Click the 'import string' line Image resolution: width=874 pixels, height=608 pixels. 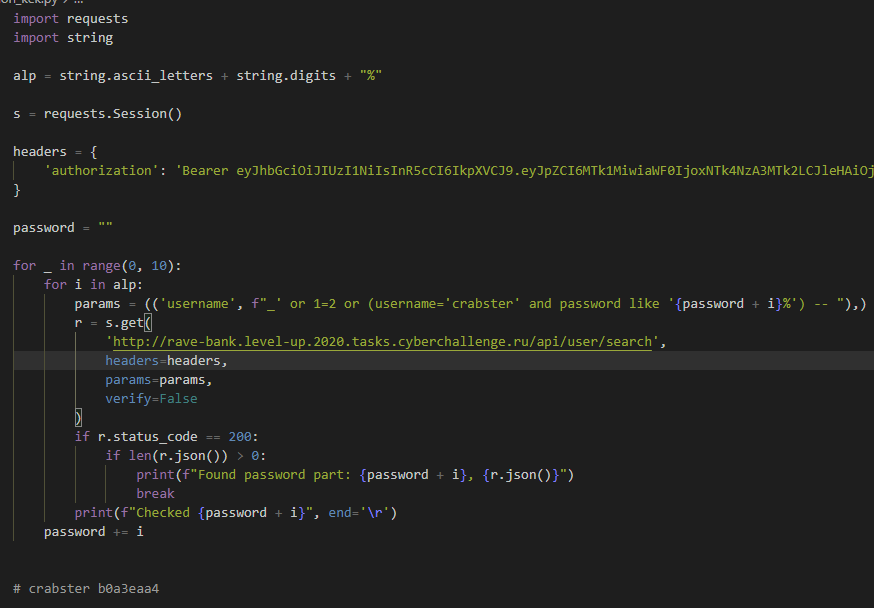tap(63, 38)
